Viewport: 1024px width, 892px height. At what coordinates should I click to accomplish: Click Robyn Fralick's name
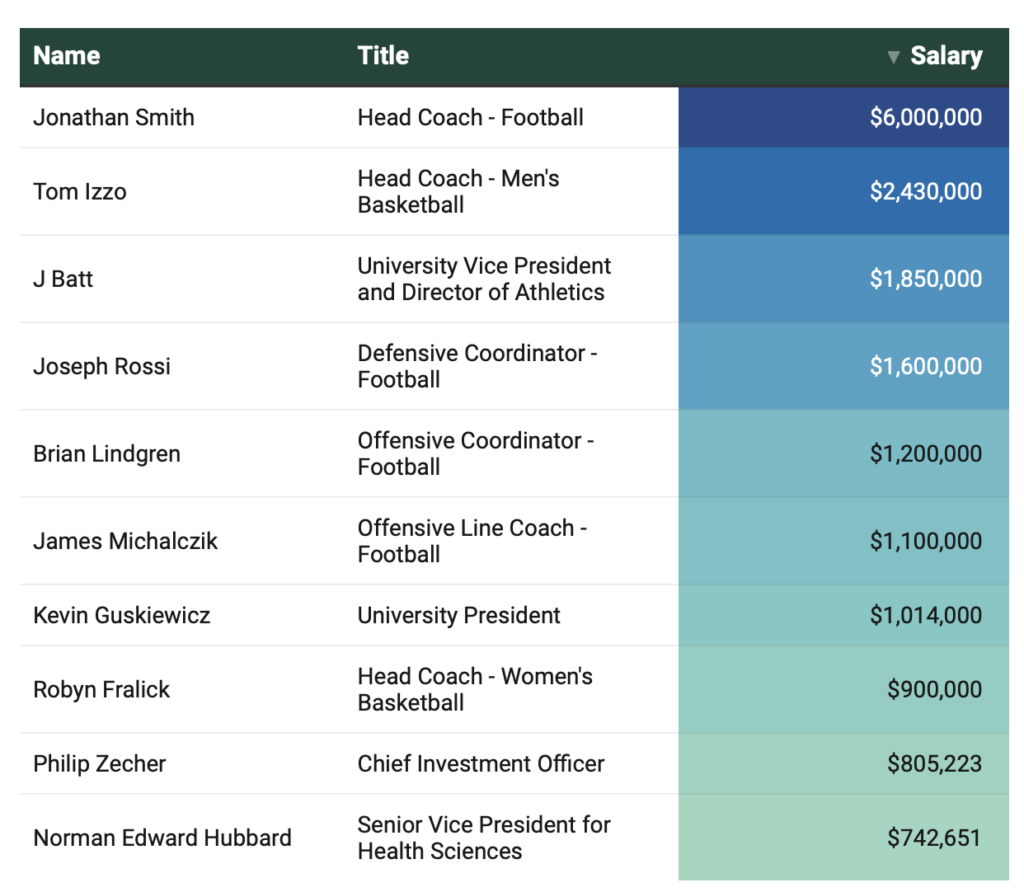click(x=102, y=690)
